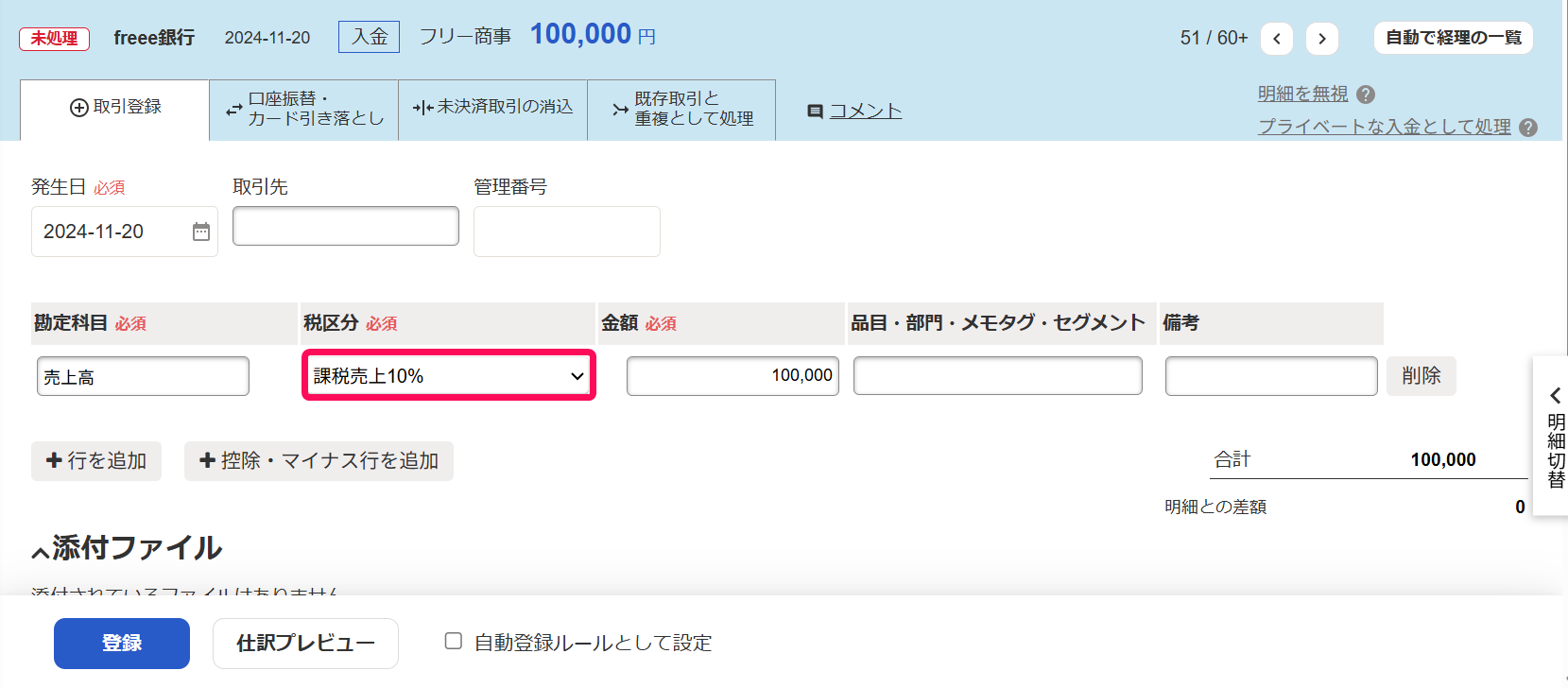Switch to 口座振替・カード引き落とし tab

304,110
